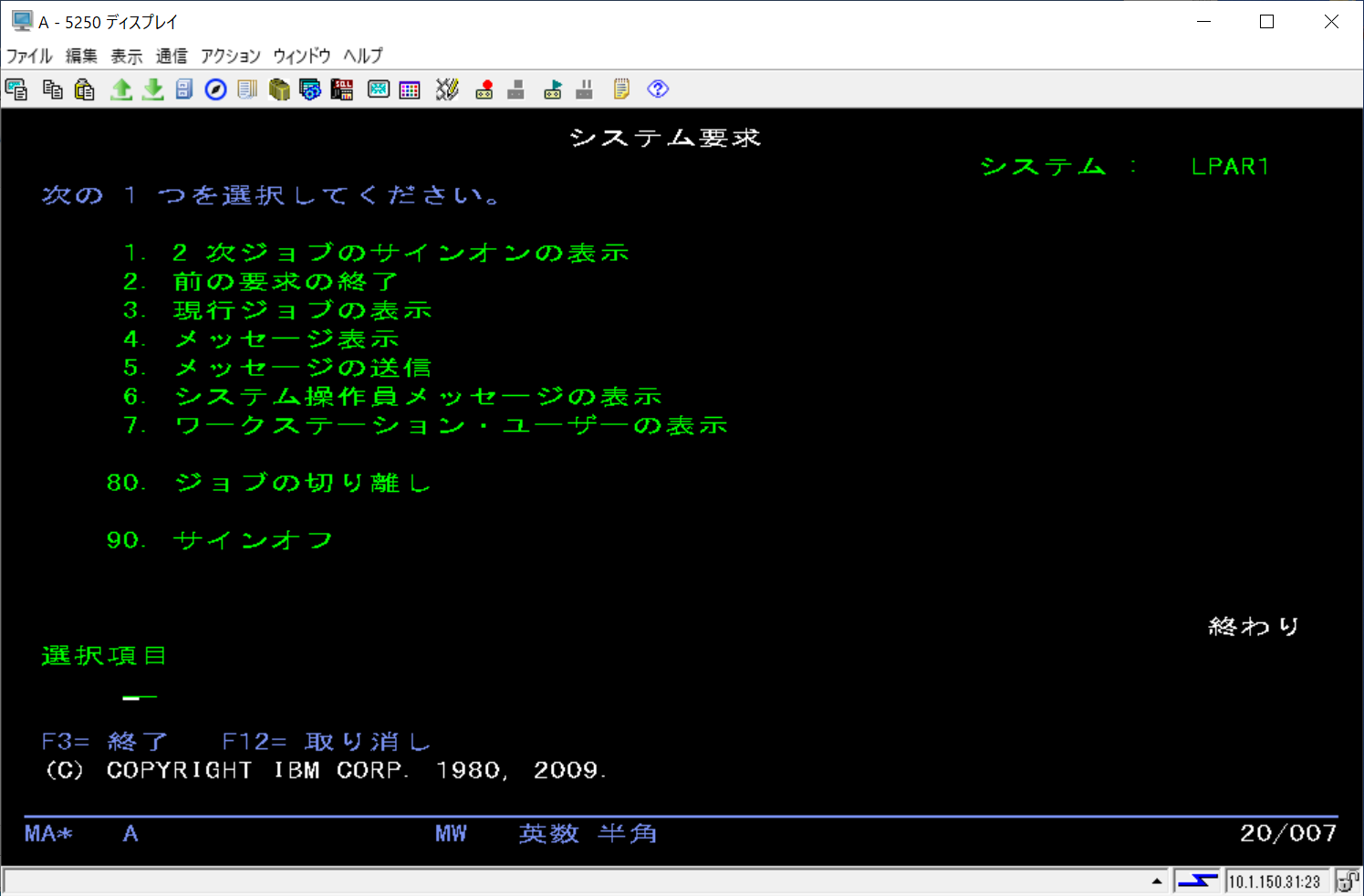This screenshot has width=1364, height=896.
Task: Open the ヘルプ menu
Action: click(363, 56)
